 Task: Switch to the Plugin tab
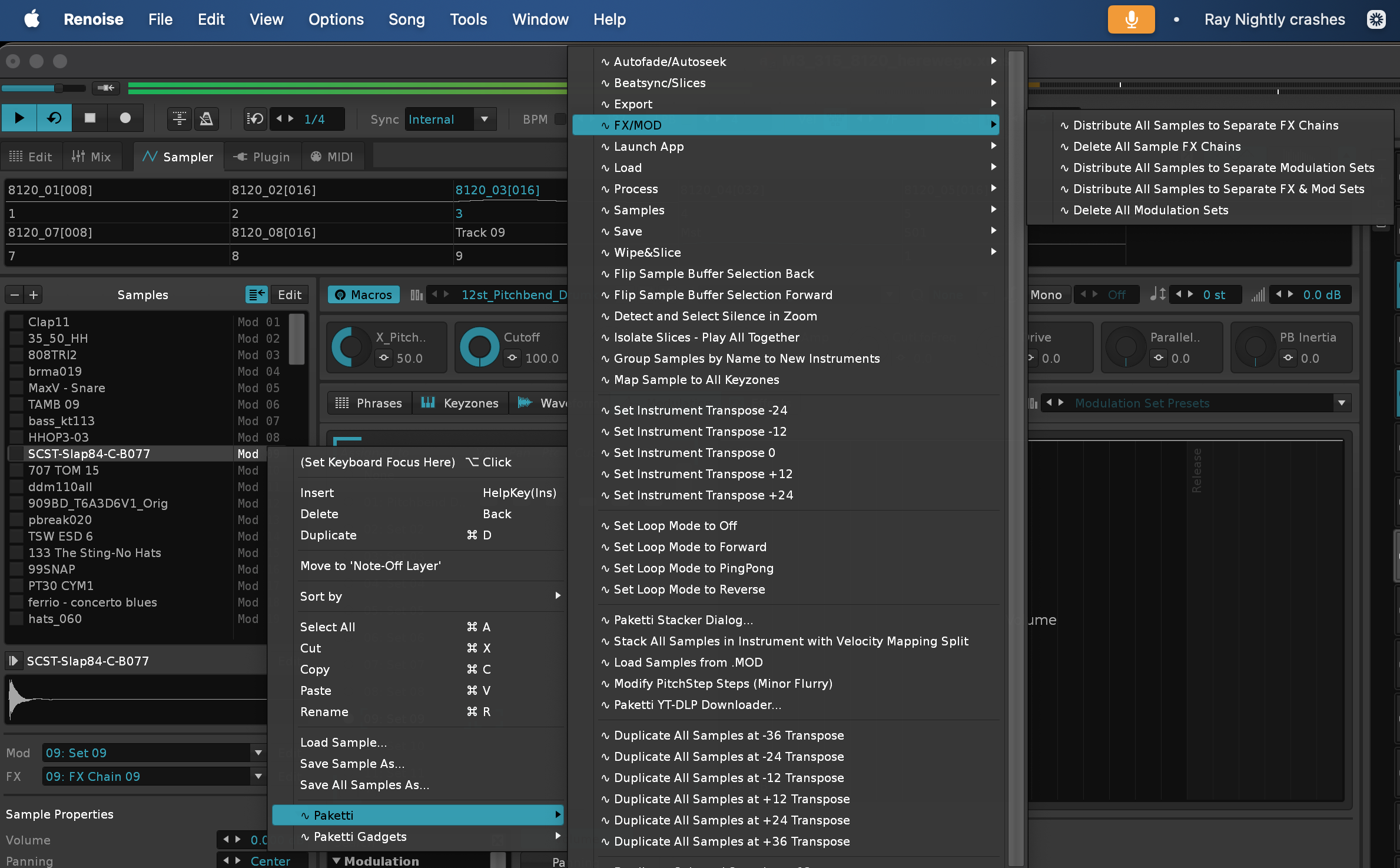click(x=262, y=157)
